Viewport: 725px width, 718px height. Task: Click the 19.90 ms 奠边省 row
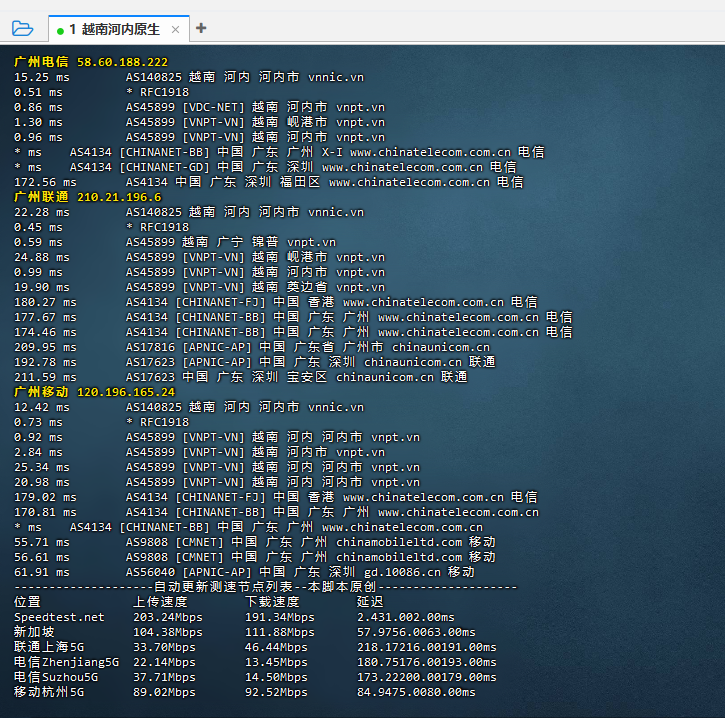(x=199, y=287)
